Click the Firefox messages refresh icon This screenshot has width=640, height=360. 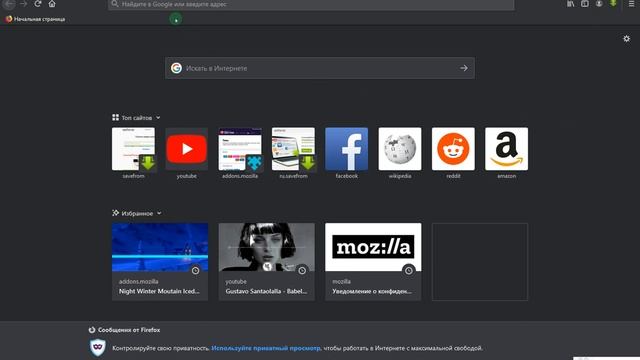(92, 330)
